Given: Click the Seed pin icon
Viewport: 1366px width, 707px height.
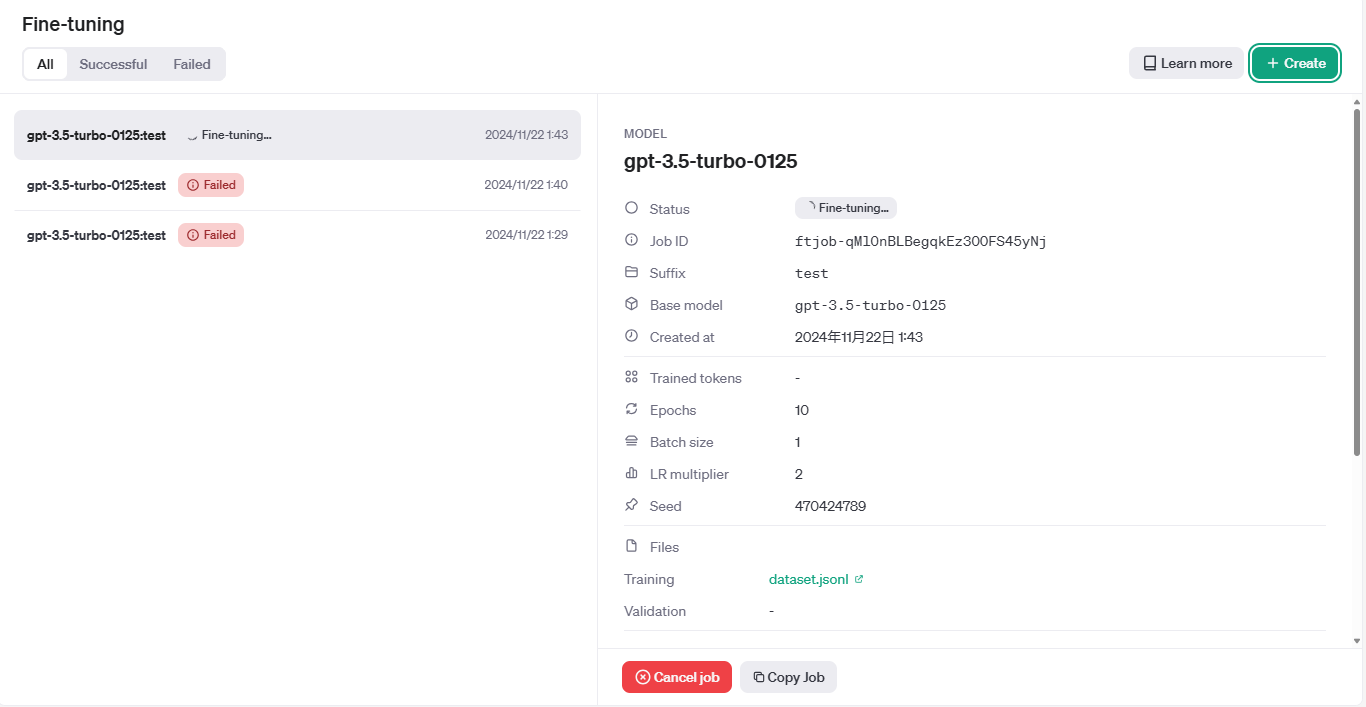Looking at the screenshot, I should [x=631, y=505].
